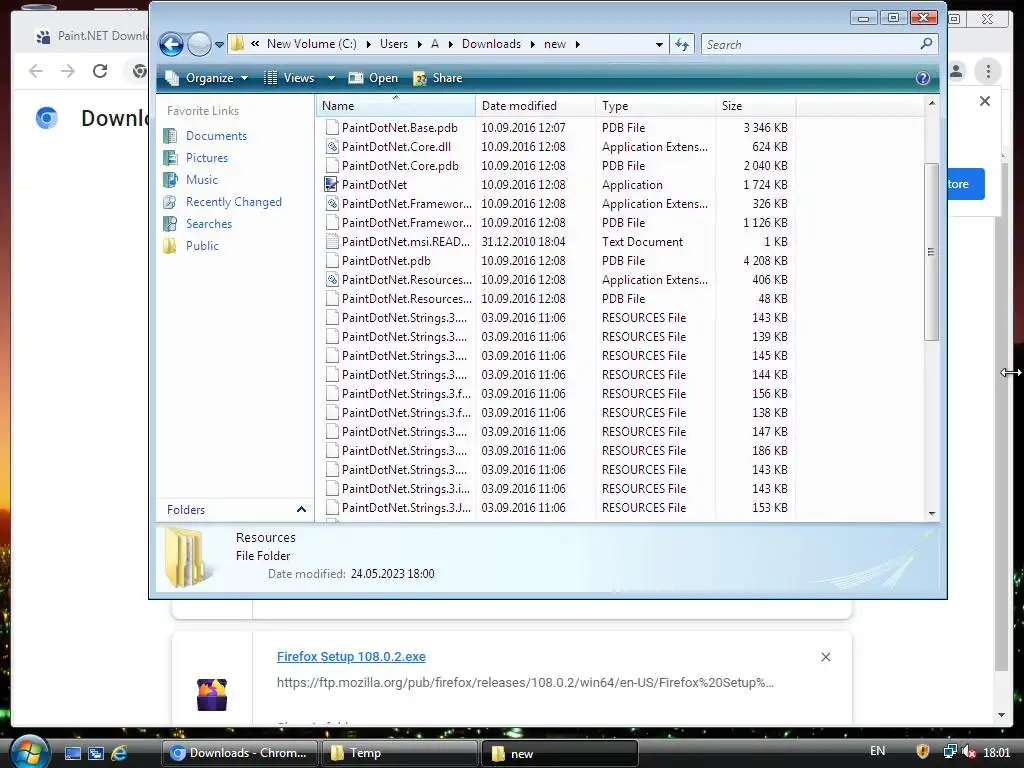Viewport: 1024px width, 768px height.
Task: Remove Firefox Setup download entry in Chrome
Action: [825, 657]
